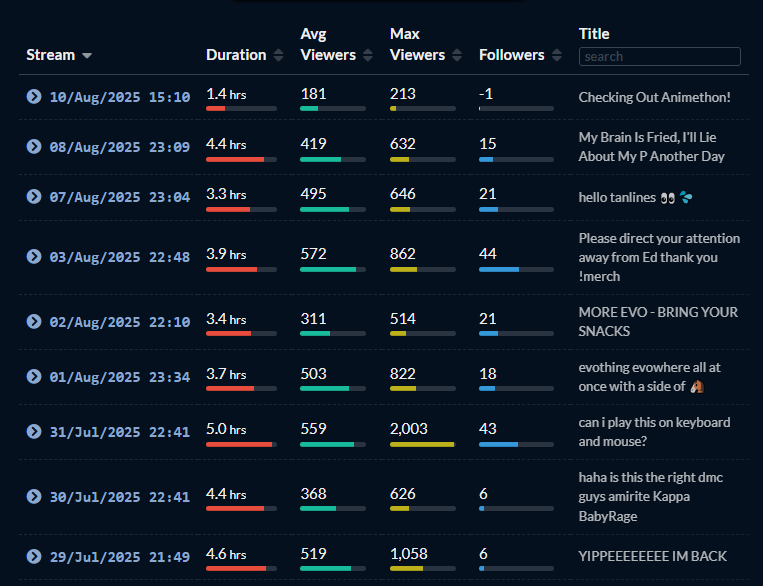Expand the 31/Jul/2025 22:41 stream row arrow

[x=34, y=431]
